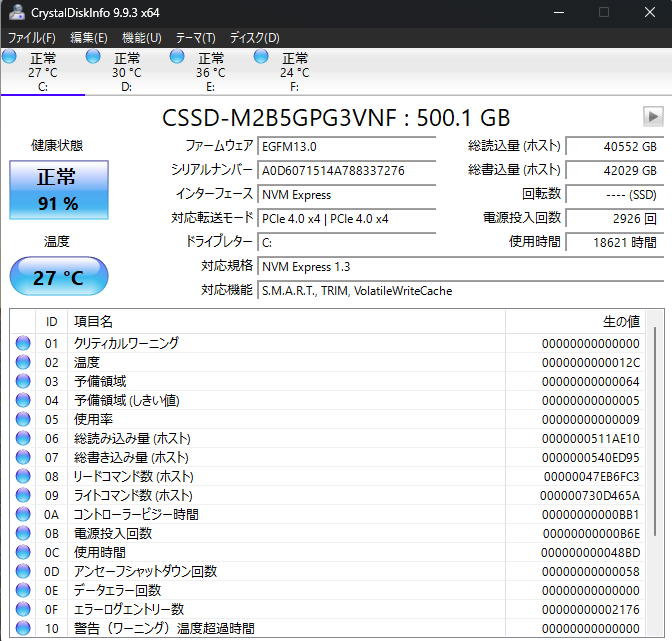Select the F: drive tab at 24 °C
The image size is (672, 641).
[x=295, y=72]
